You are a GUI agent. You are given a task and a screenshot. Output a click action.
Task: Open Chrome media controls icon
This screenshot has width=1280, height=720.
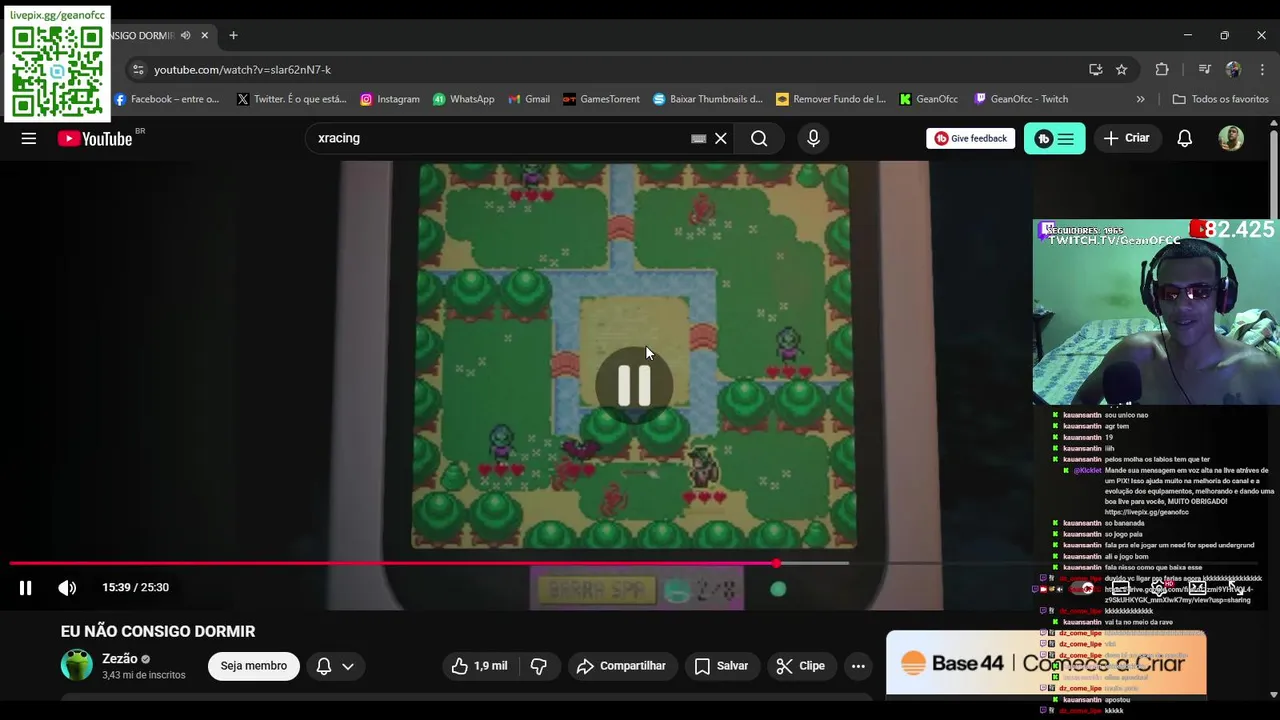click(x=1204, y=70)
